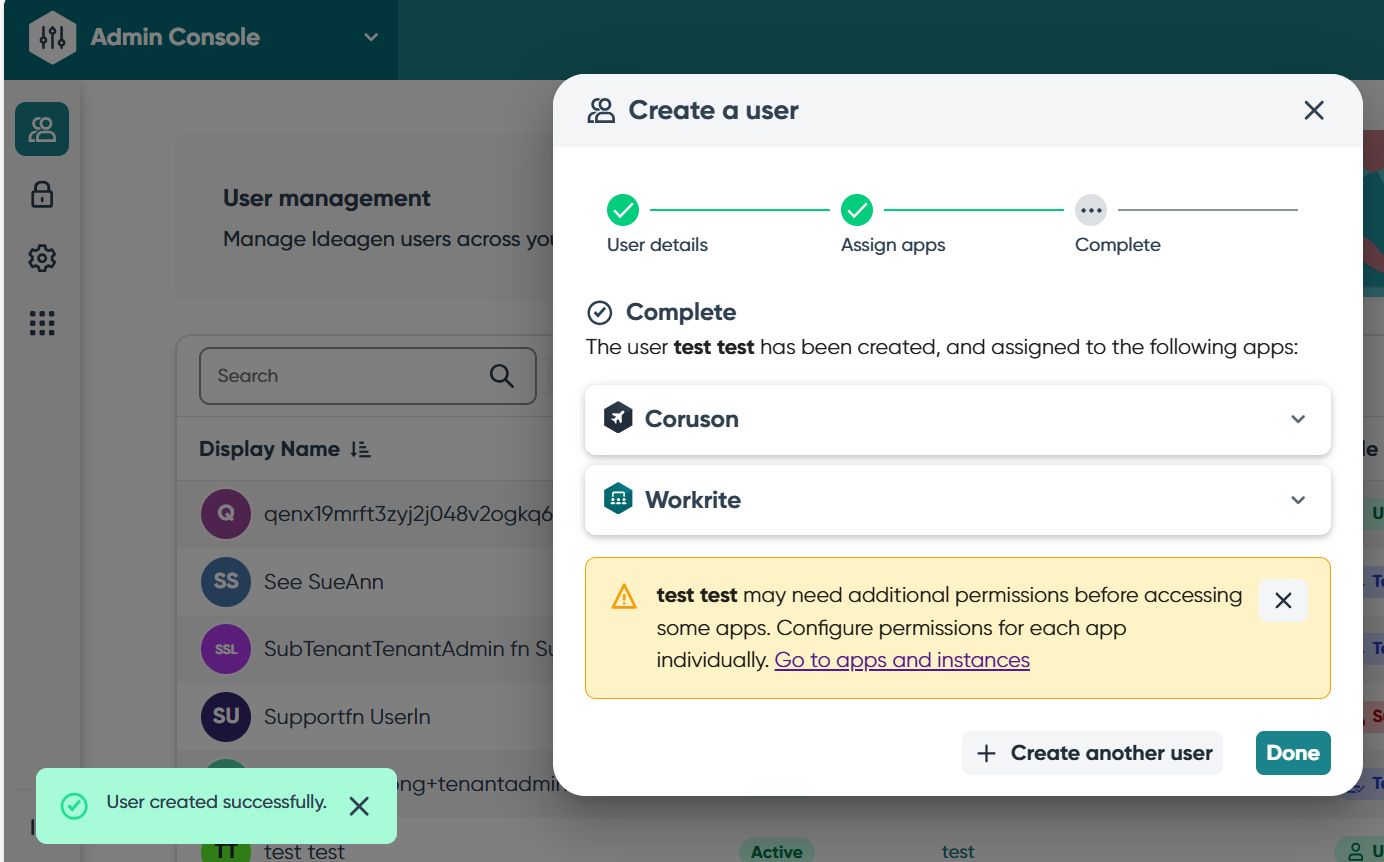
Task: Dismiss the yellow permissions warning
Action: click(x=1283, y=600)
